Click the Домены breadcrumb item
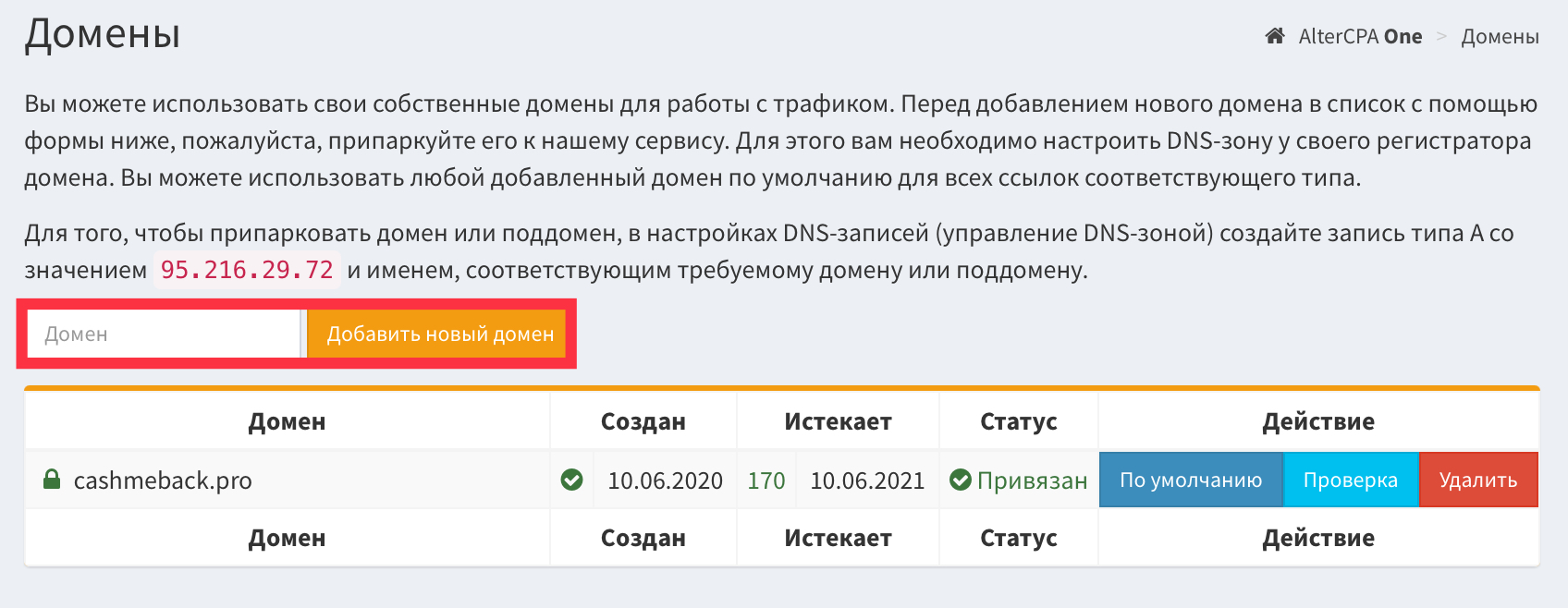 click(1500, 37)
